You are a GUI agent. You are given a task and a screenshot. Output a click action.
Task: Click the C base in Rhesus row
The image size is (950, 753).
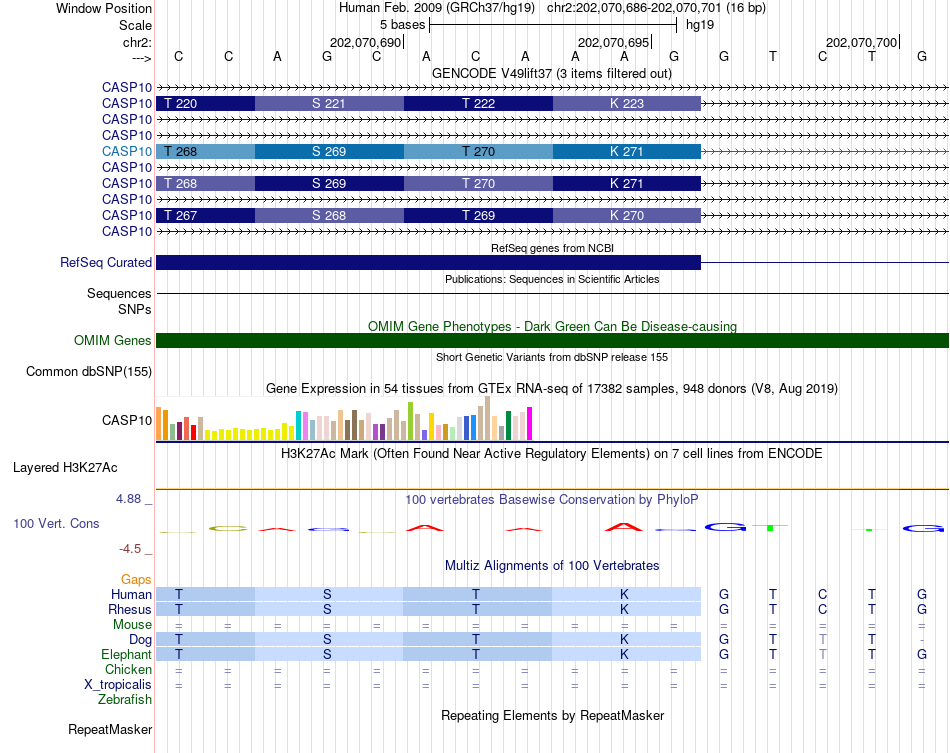(x=822, y=609)
